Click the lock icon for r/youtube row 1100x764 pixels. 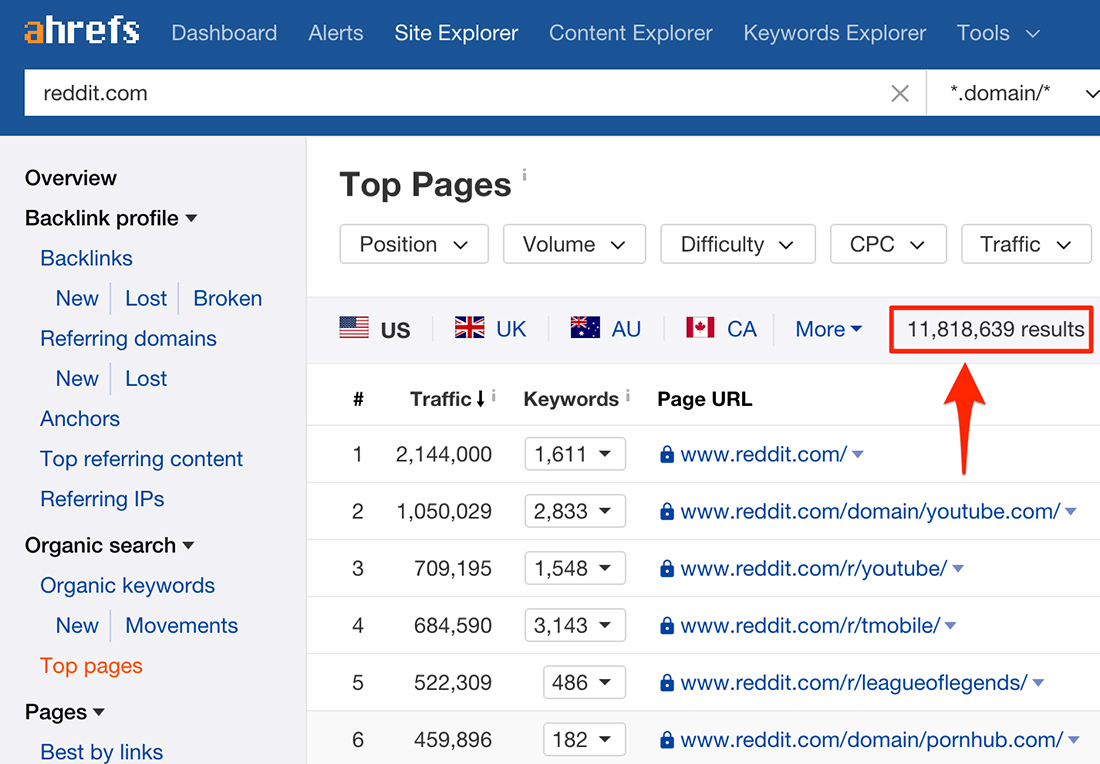tap(666, 569)
